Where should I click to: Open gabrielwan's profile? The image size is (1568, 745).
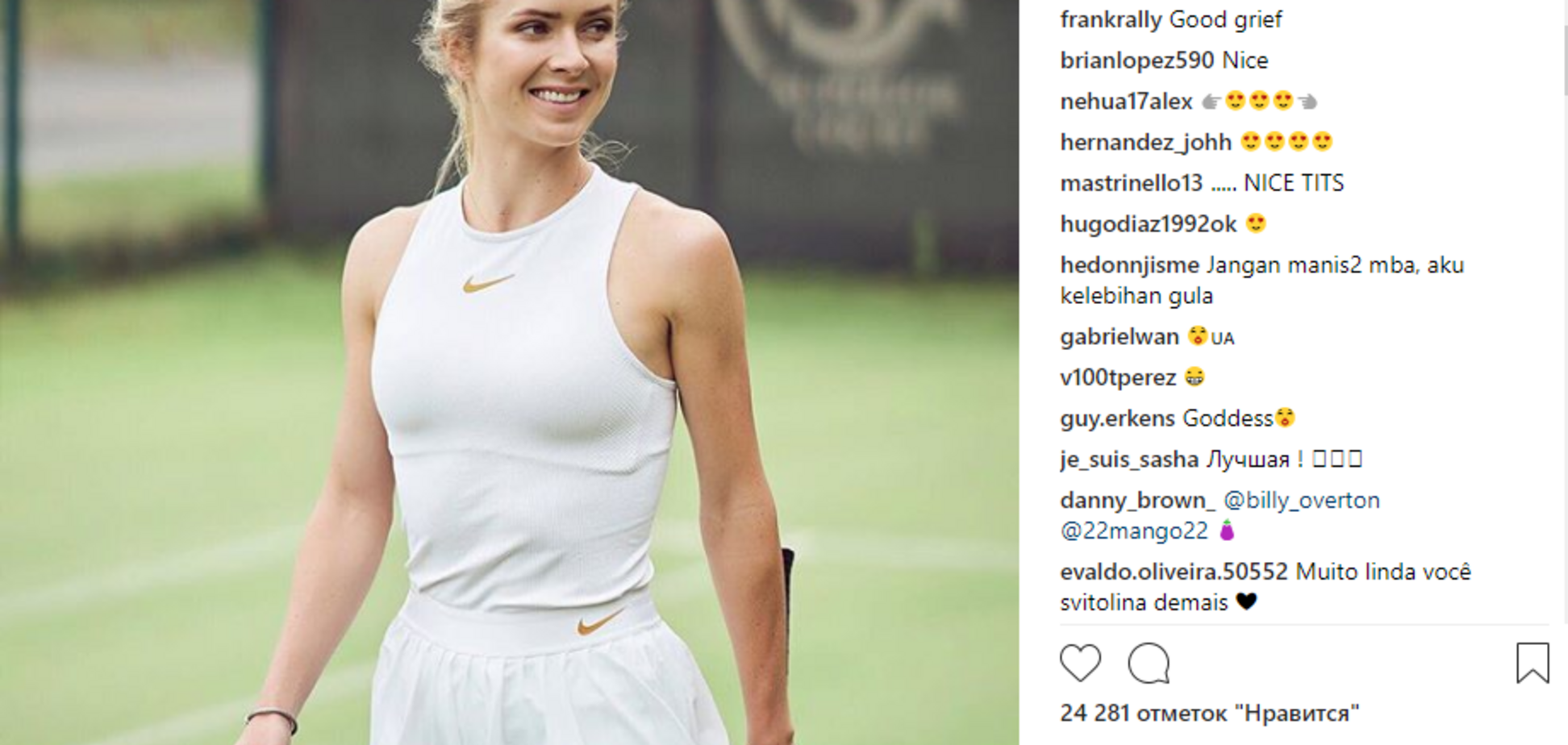point(1120,337)
